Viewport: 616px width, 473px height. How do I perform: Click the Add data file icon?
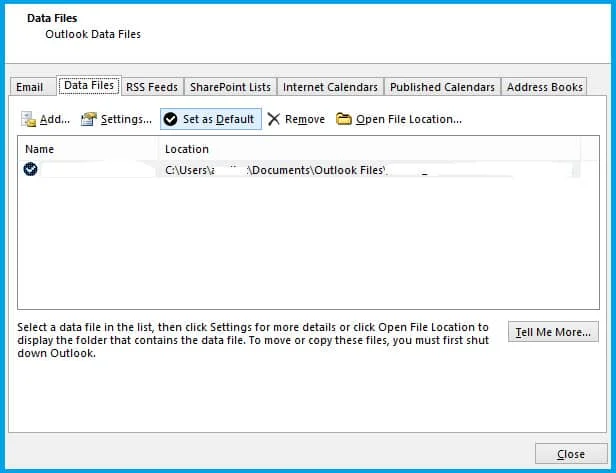point(28,119)
